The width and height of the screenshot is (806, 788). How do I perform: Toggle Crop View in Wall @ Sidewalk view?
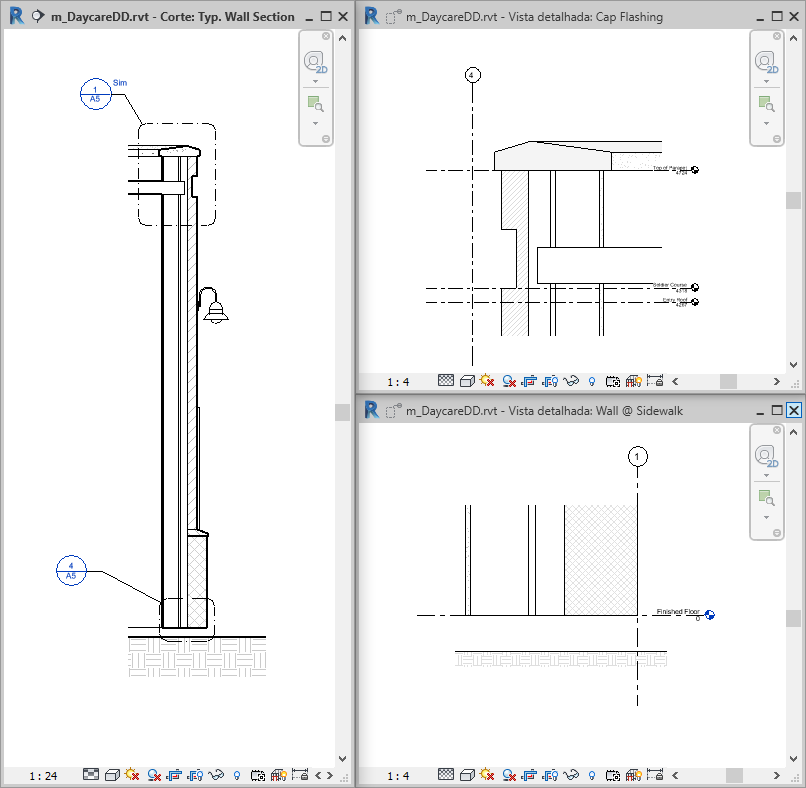[529, 775]
